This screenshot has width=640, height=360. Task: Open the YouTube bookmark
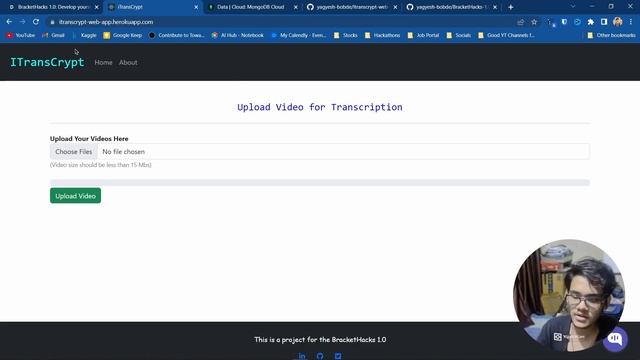[20, 36]
